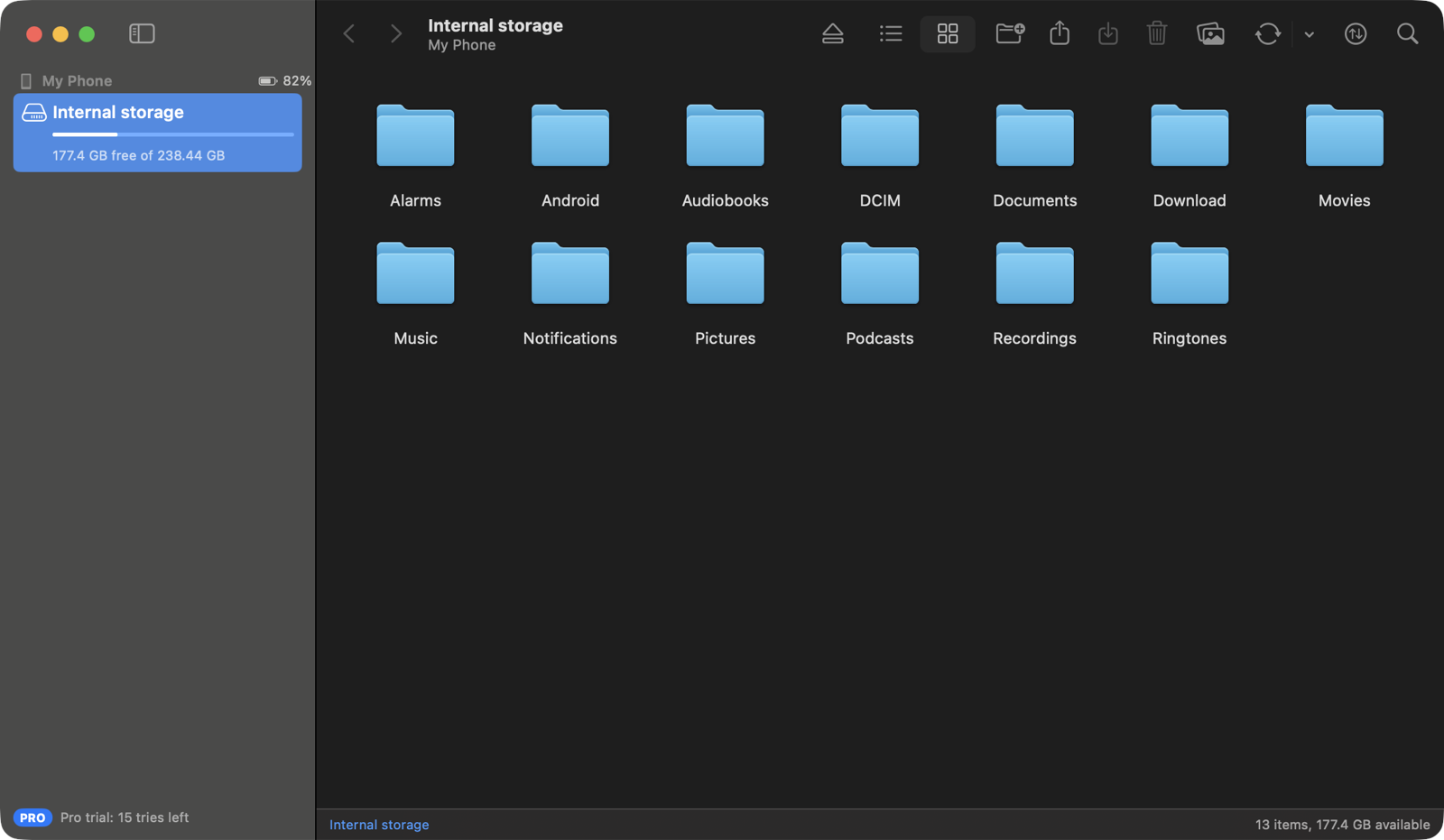Viewport: 1444px width, 840px height.
Task: Open the transfers activity icon
Action: click(1356, 34)
